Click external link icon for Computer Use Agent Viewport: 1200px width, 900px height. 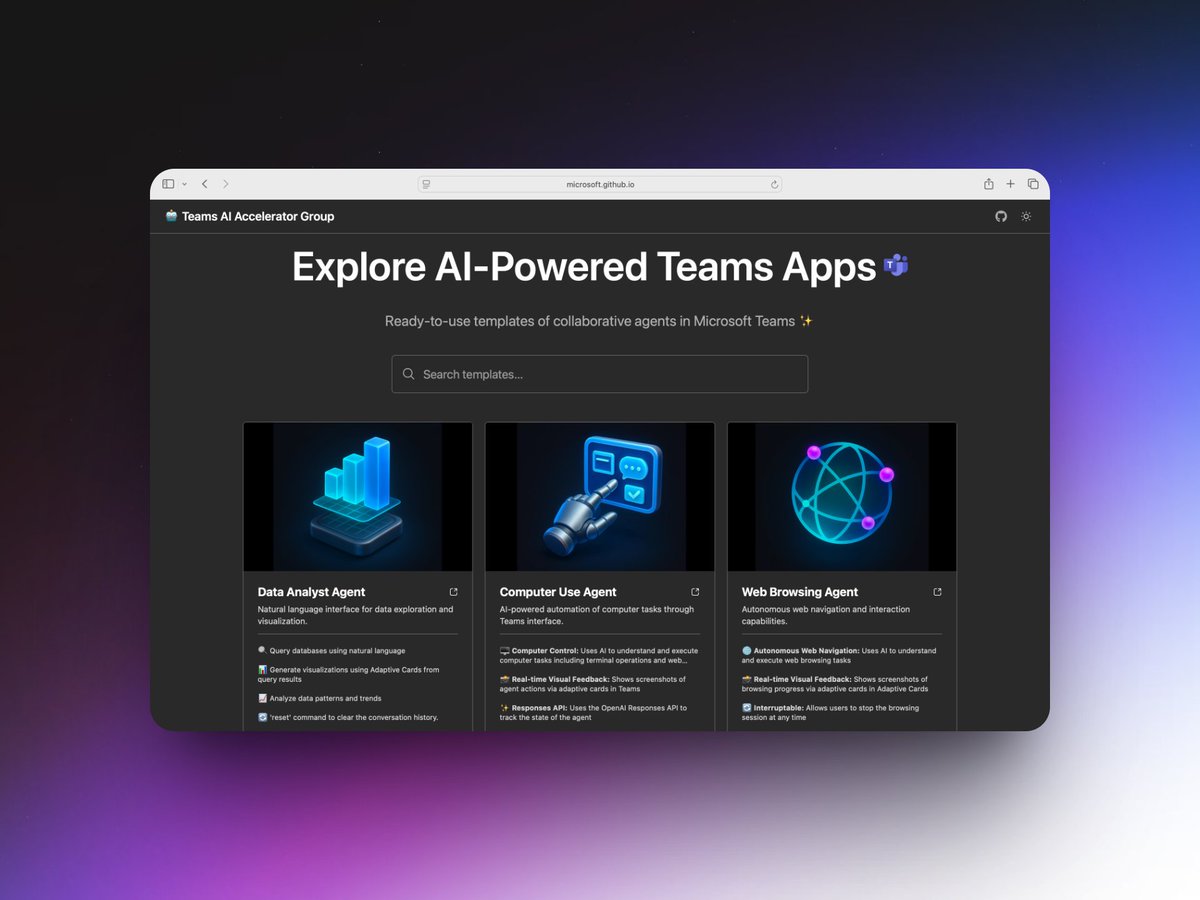(x=695, y=592)
